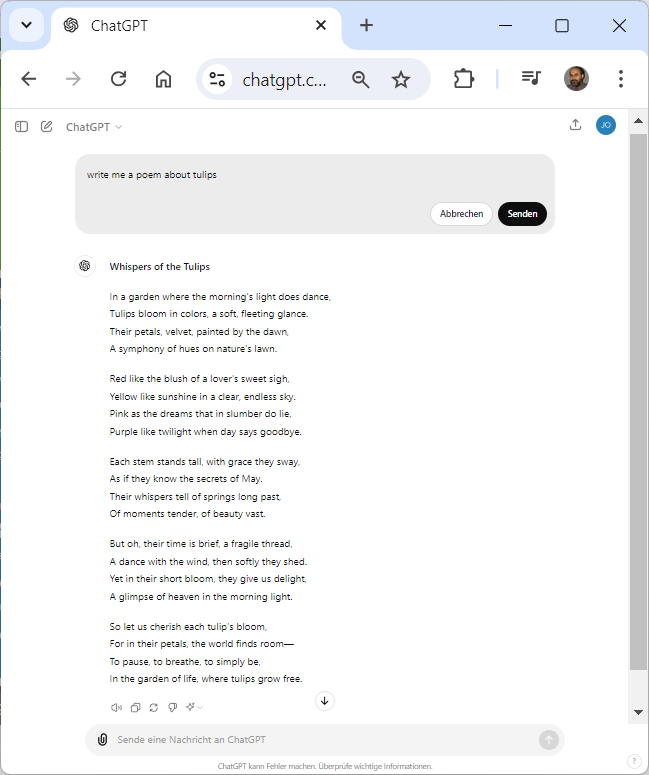Click the Abbrechen button
Viewport: 649px width, 775px height.
(x=461, y=214)
